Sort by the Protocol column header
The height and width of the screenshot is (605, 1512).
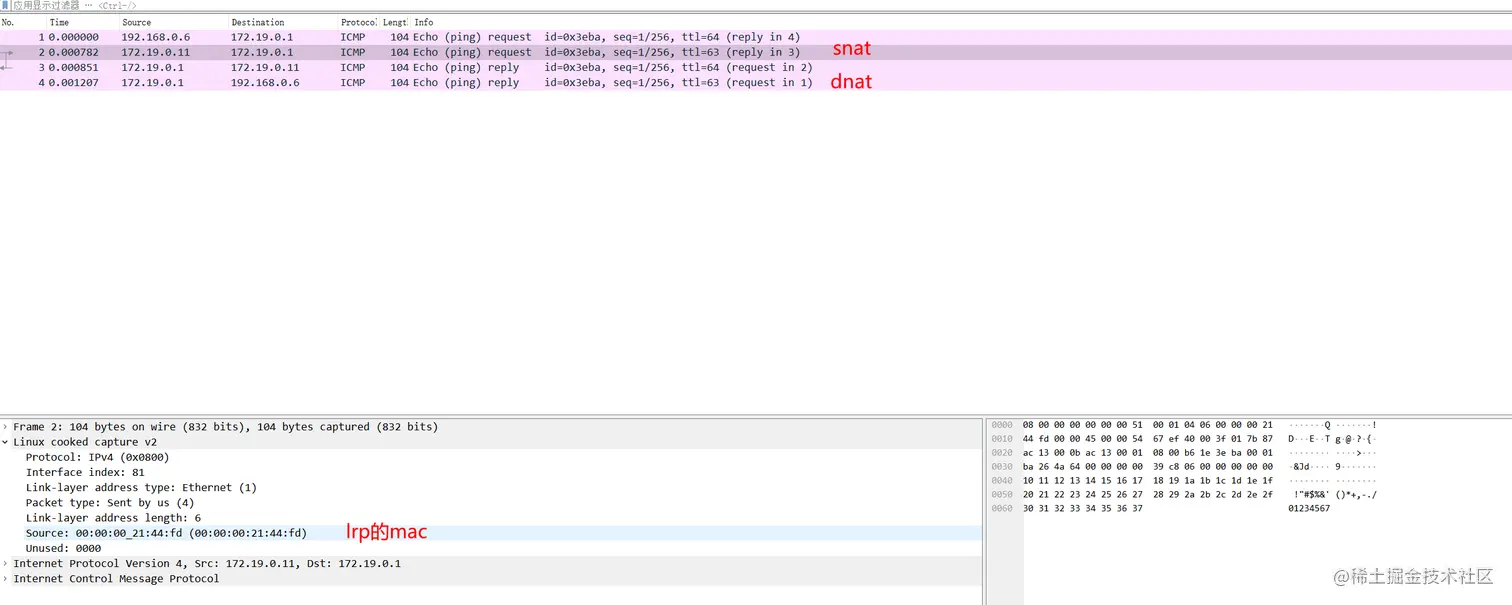pos(358,22)
